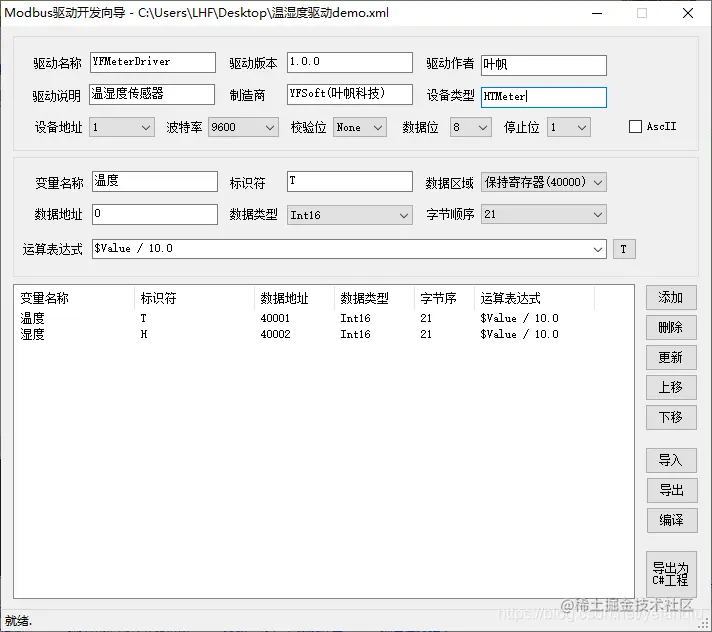This screenshot has width=712, height=632.
Task: Close the Modbus wizard window
Action: click(688, 13)
